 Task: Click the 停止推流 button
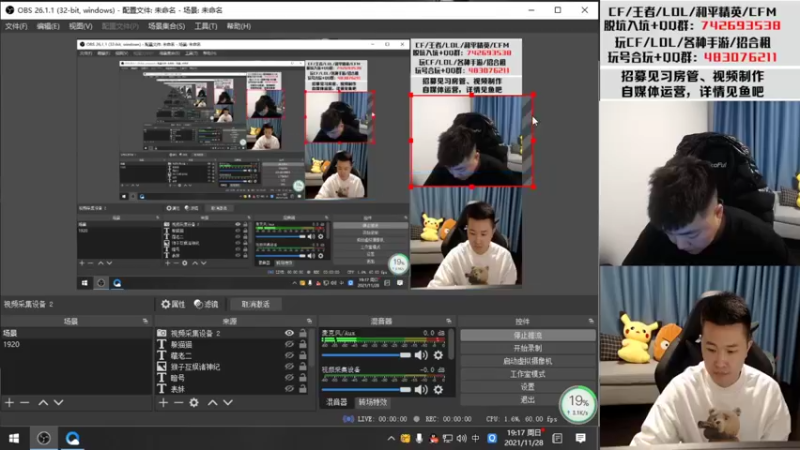[x=528, y=335]
